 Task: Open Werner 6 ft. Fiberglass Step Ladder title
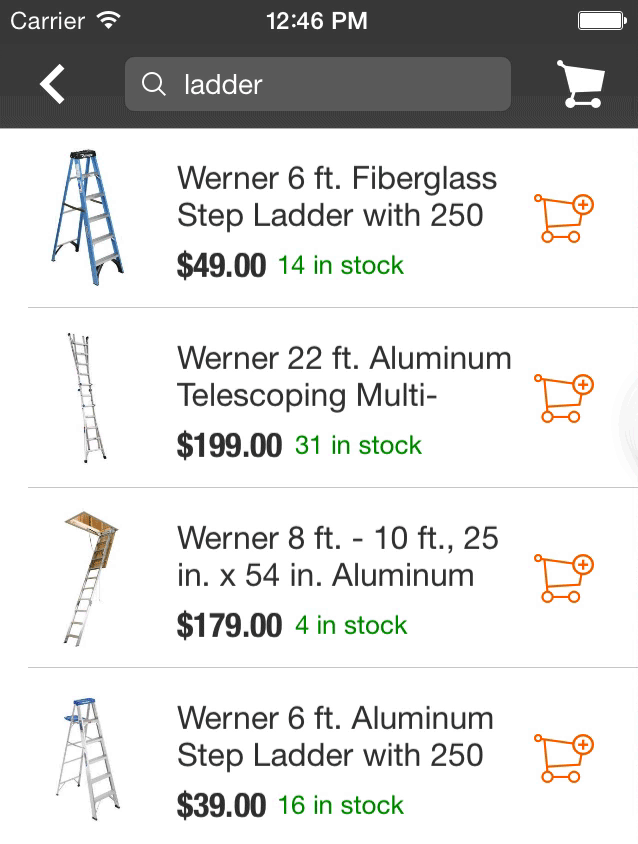[x=336, y=197]
